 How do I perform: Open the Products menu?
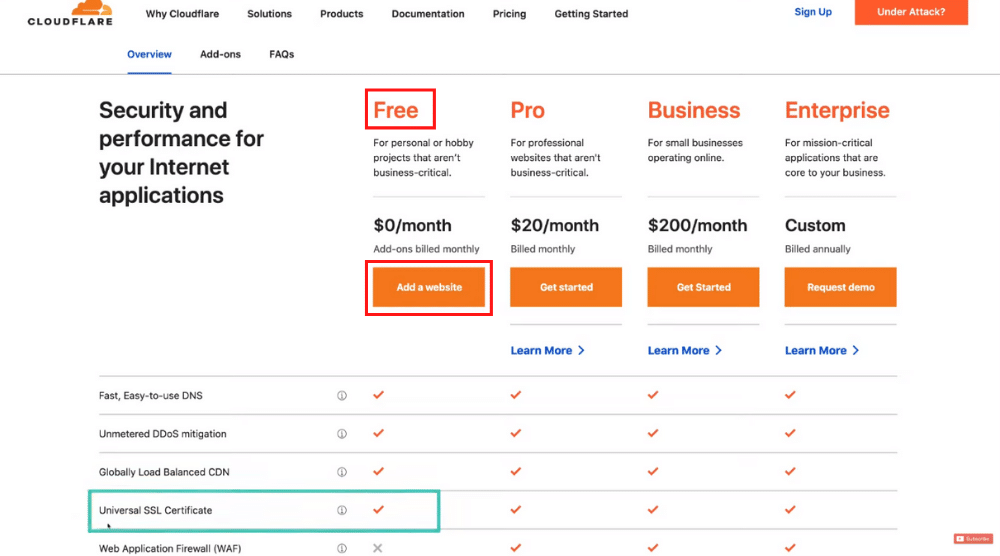(342, 13)
